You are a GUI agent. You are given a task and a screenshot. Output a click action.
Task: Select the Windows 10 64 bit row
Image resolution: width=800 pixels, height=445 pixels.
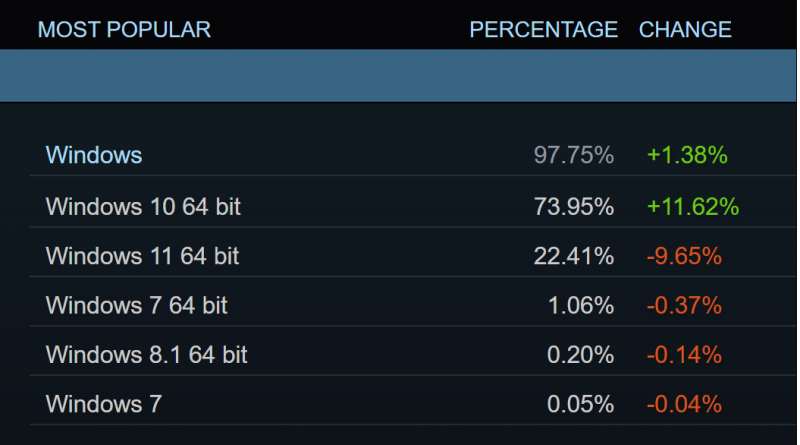pyautogui.click(x=143, y=207)
